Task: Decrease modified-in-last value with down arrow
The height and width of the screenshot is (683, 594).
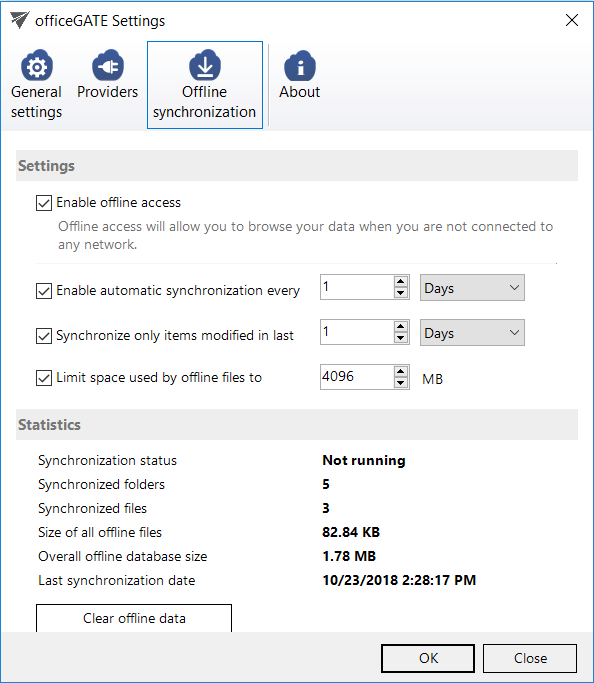Action: coord(400,338)
